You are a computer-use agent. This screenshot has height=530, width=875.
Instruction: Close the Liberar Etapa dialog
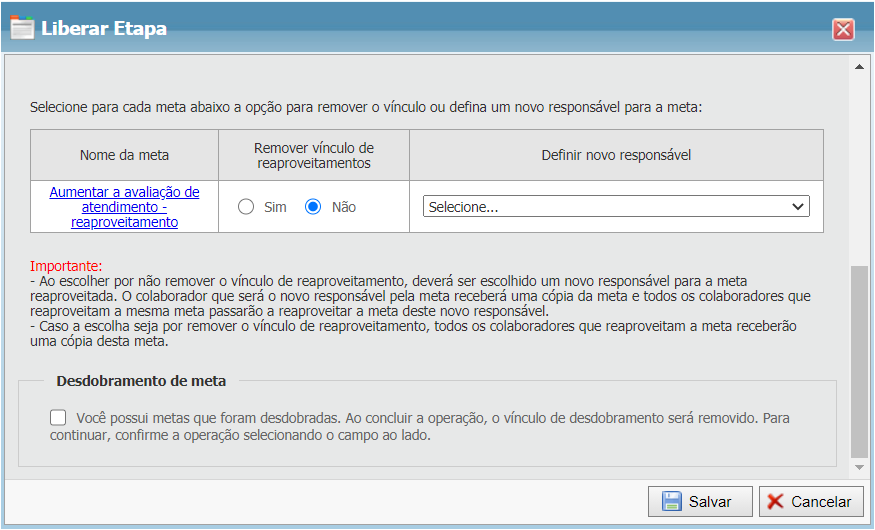coord(843,29)
